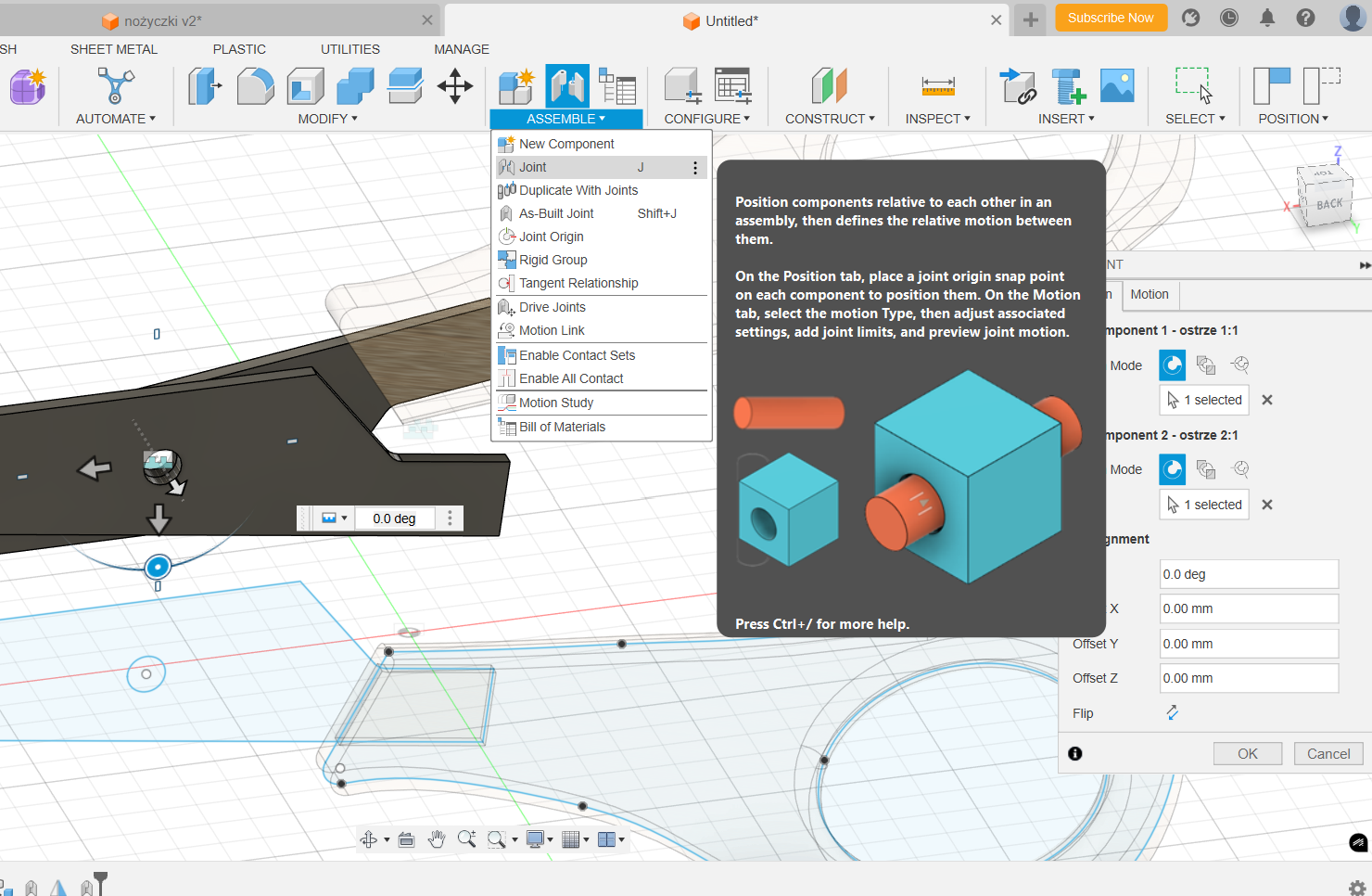Open the Help question mark icon
The height and width of the screenshot is (896, 1372).
[1305, 18]
